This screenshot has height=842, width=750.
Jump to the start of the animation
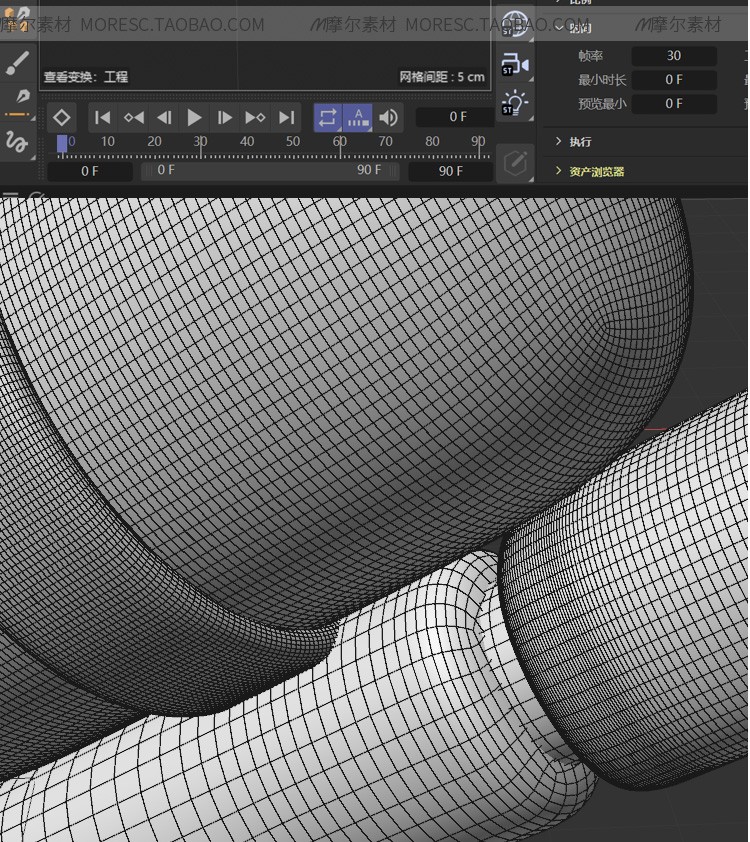(x=102, y=118)
